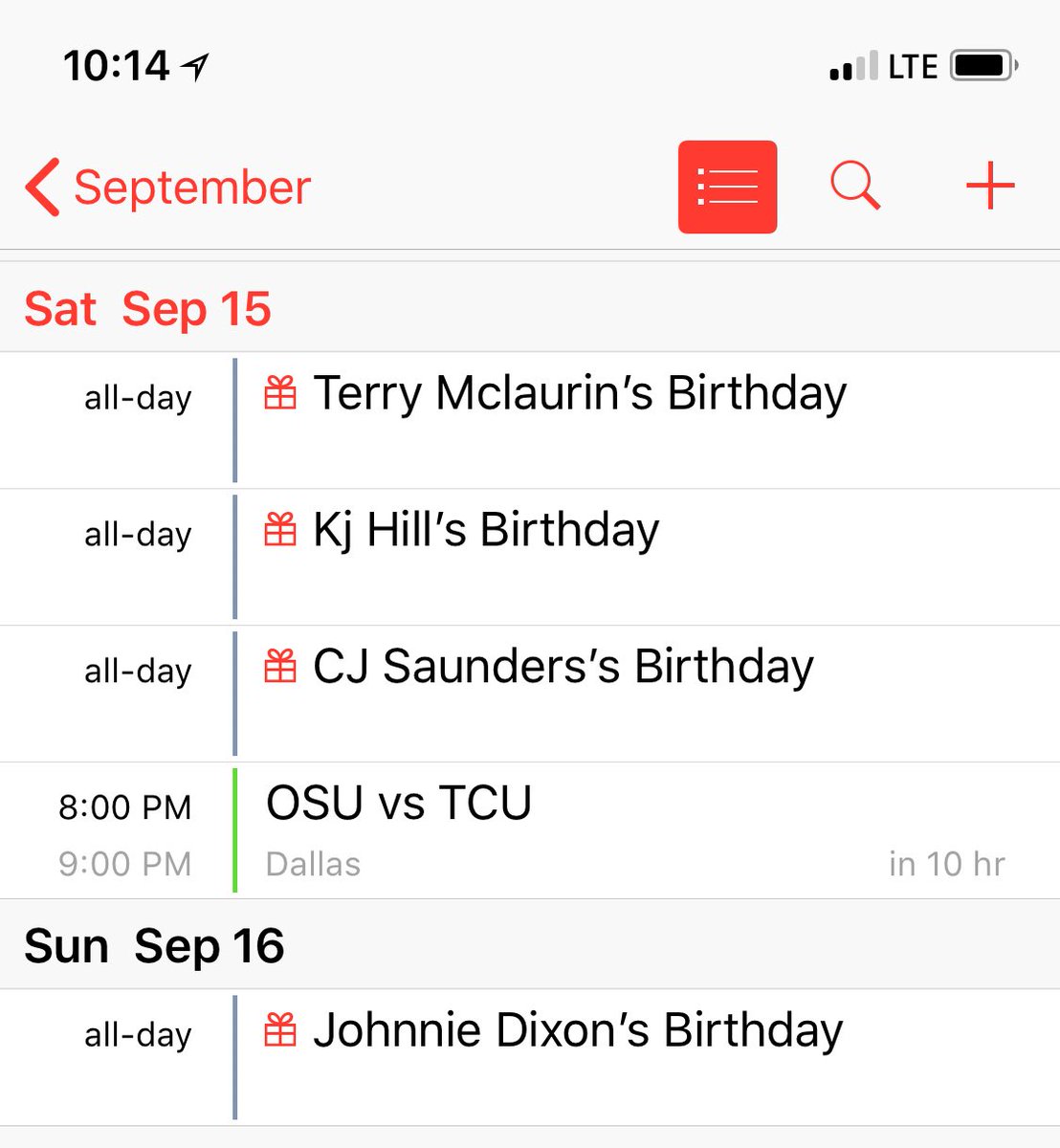Open Terry Mclaurin's Birthday event
The width and height of the screenshot is (1060, 1148).
point(580,393)
